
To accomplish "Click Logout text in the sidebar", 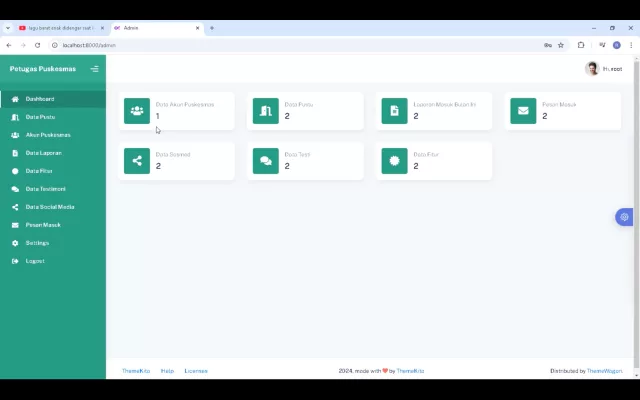I will (x=35, y=261).
